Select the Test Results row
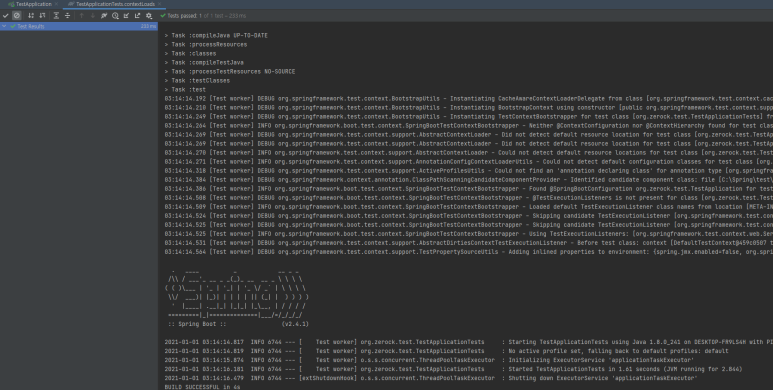 79,26
